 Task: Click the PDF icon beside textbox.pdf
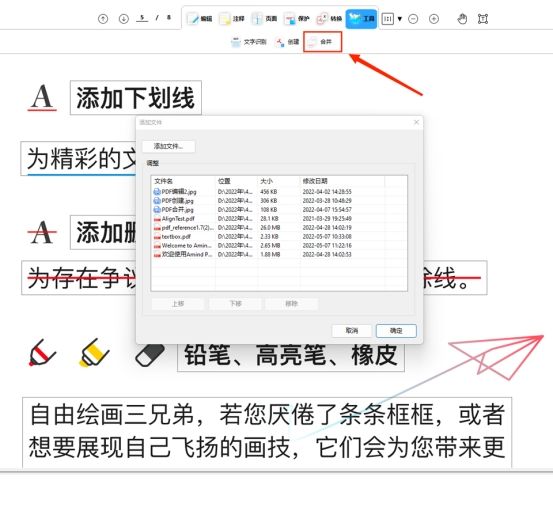pos(157,237)
